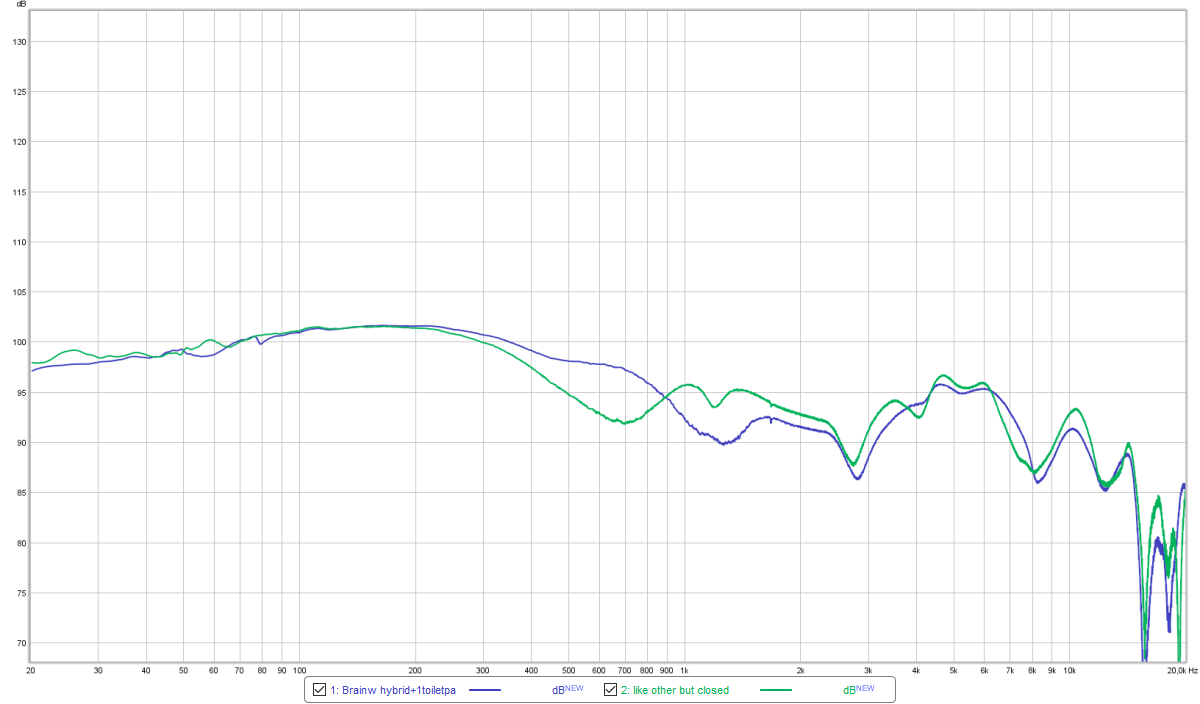Click the green curve's peak near 10k
The width and height of the screenshot is (1200, 704).
click(x=1075, y=409)
